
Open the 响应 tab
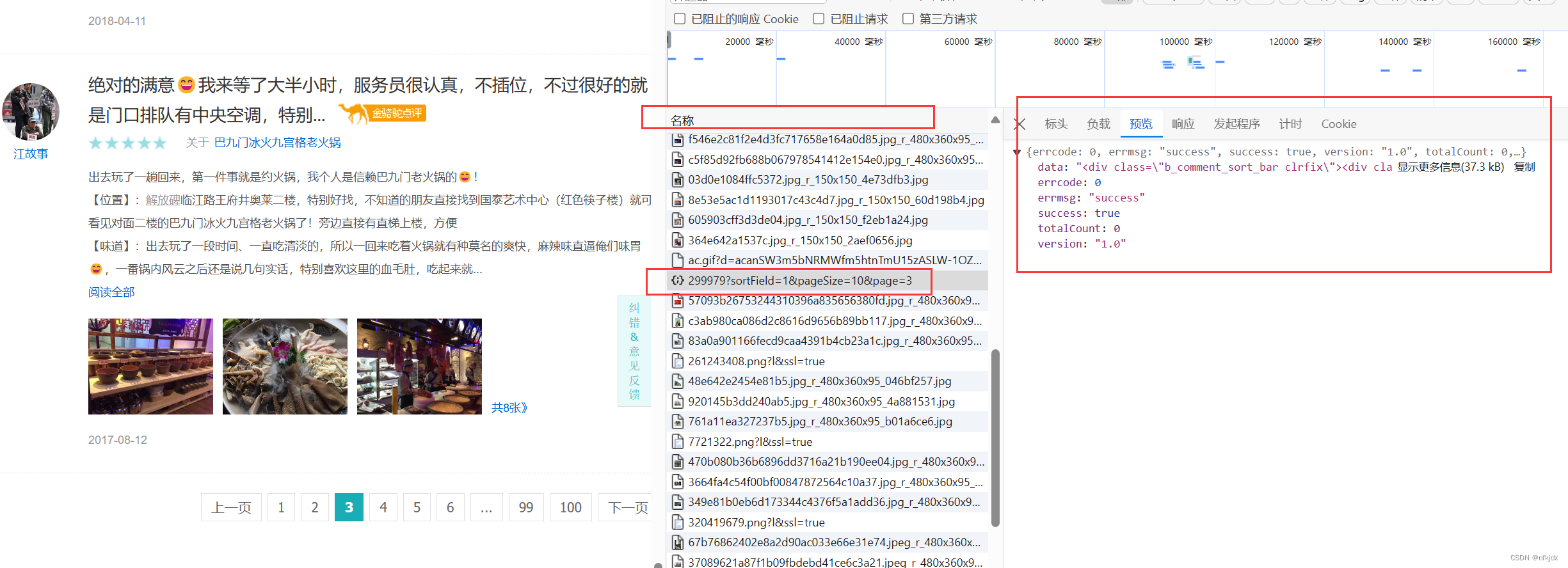pyautogui.click(x=1183, y=124)
